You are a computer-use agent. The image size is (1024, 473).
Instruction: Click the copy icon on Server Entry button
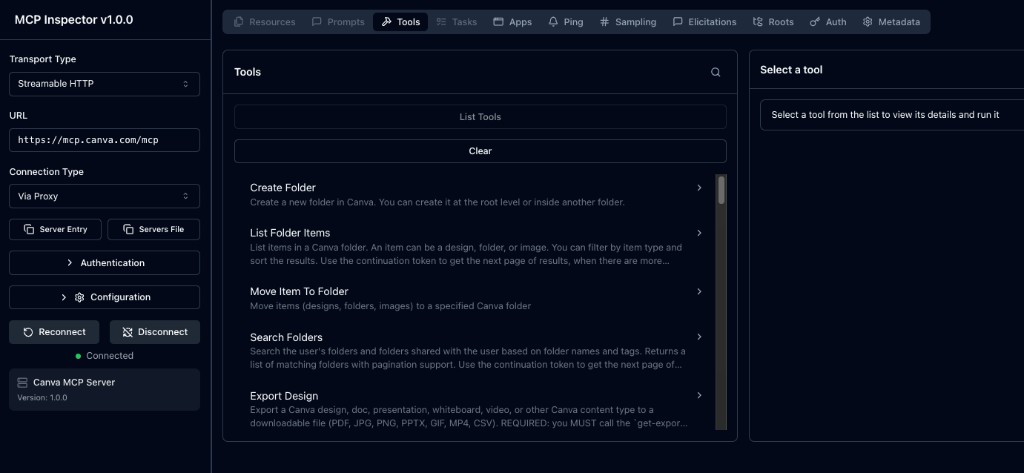coord(29,229)
